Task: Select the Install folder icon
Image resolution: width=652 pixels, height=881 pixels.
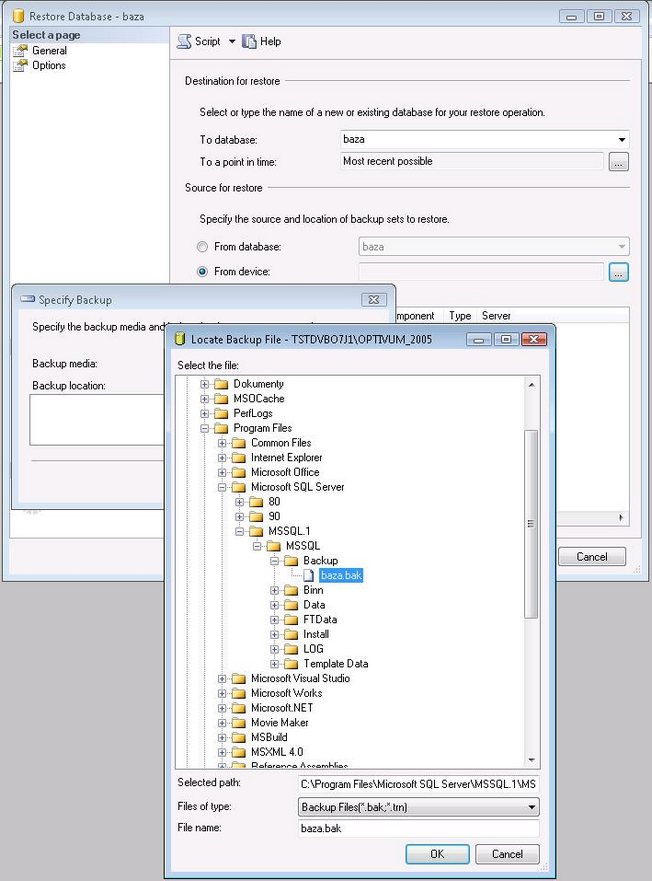Action: (x=291, y=634)
